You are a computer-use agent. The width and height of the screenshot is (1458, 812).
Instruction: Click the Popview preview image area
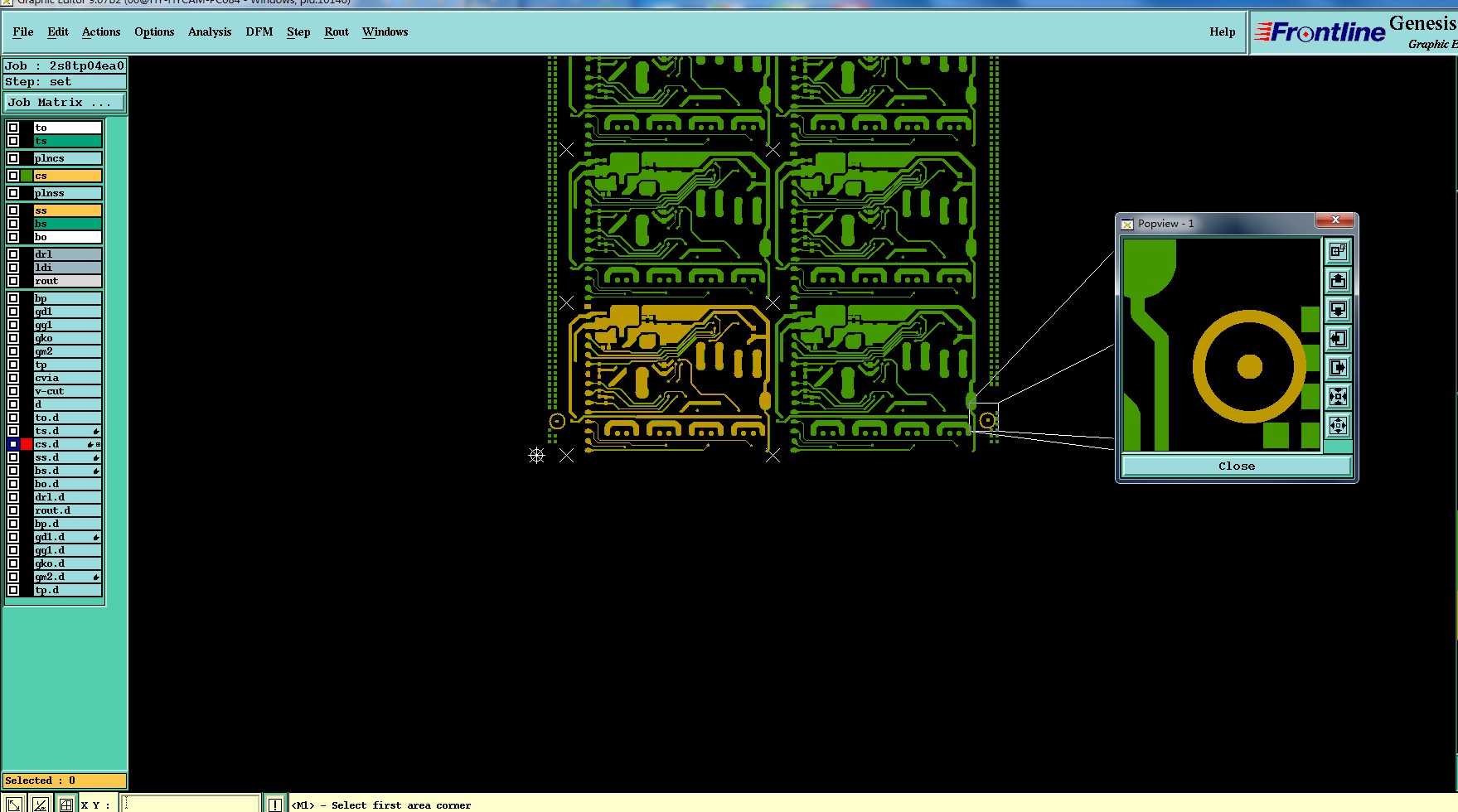point(1222,345)
